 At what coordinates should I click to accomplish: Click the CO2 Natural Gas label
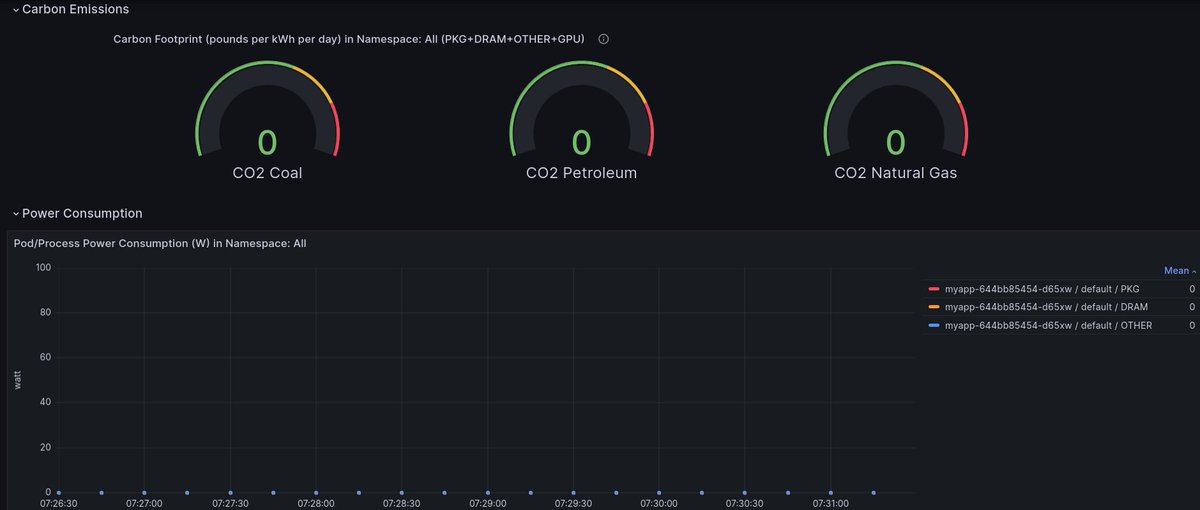click(896, 173)
